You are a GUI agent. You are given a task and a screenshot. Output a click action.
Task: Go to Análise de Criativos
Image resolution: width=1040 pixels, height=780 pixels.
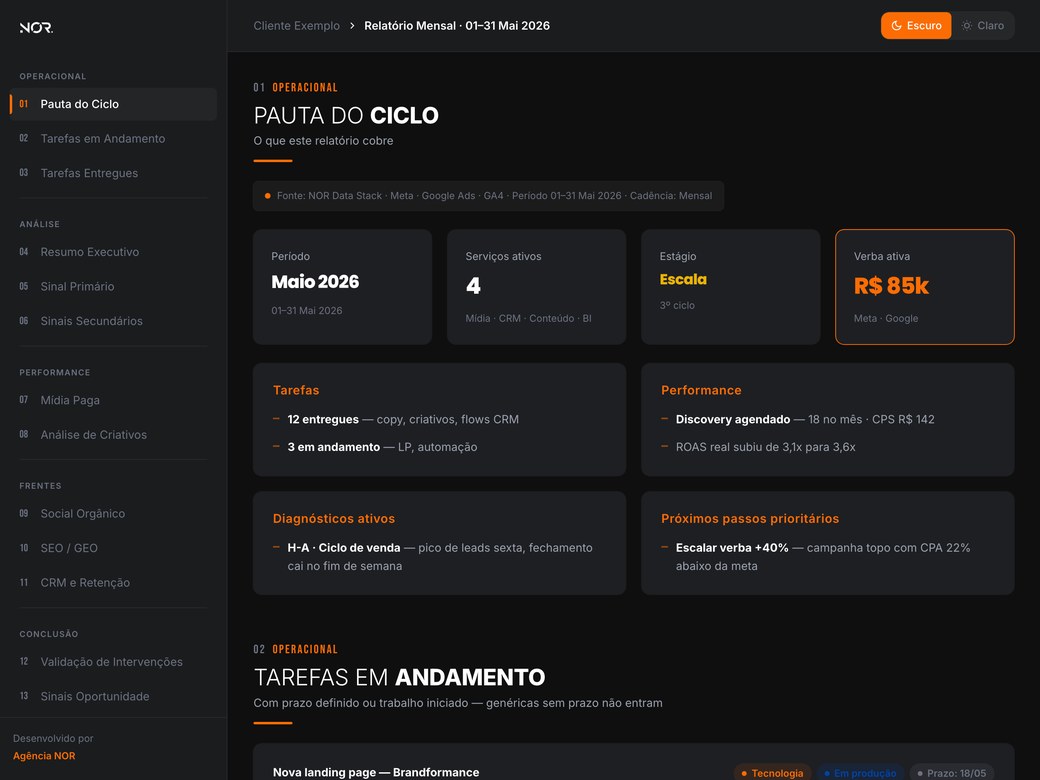tap(113, 434)
